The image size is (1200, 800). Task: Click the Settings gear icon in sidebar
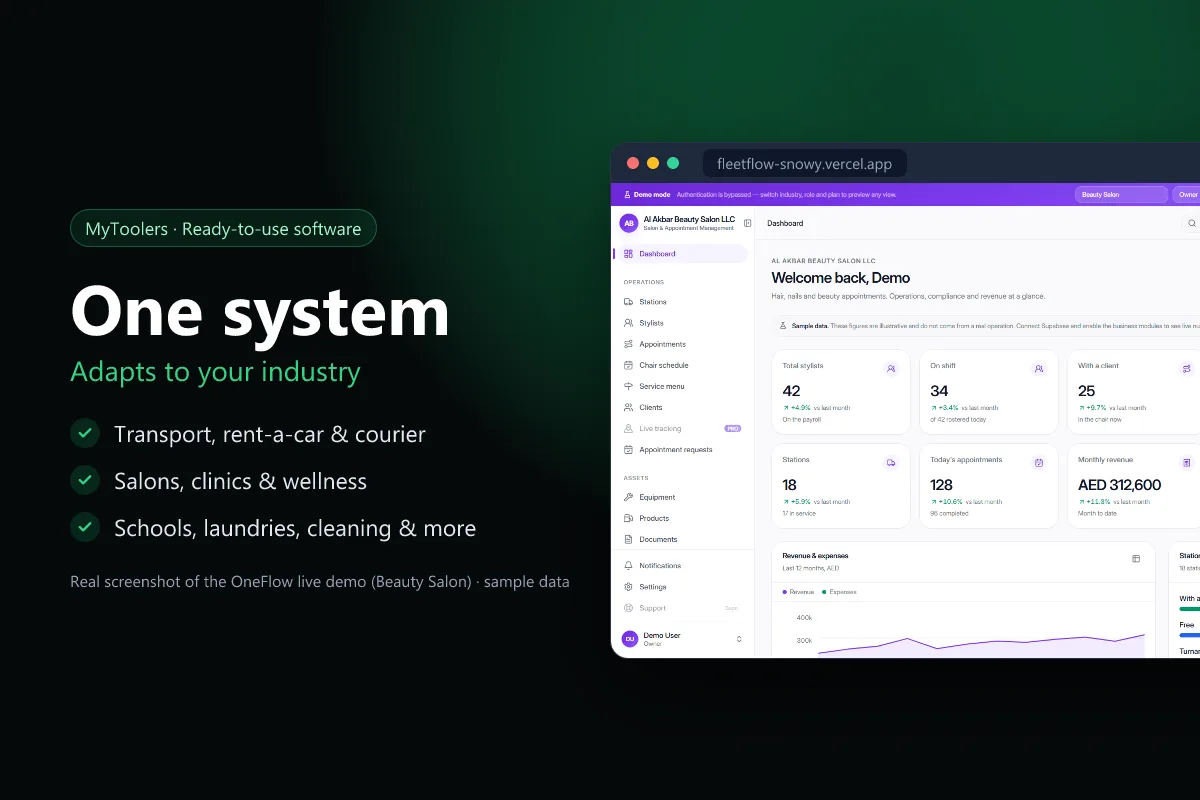click(x=629, y=587)
